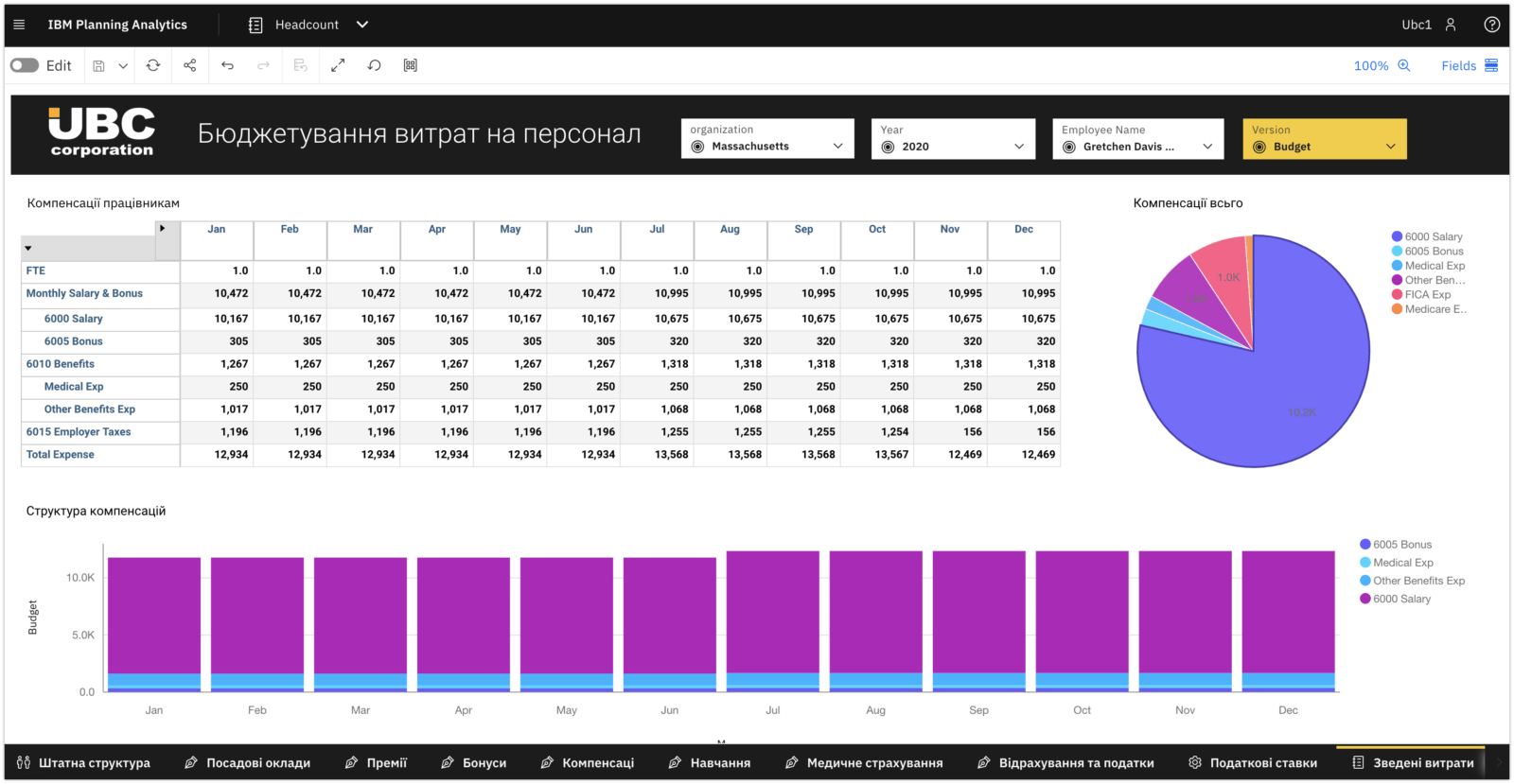Screen dimensions: 1514x784
Task: Open the user profile icon
Action: tap(1451, 25)
